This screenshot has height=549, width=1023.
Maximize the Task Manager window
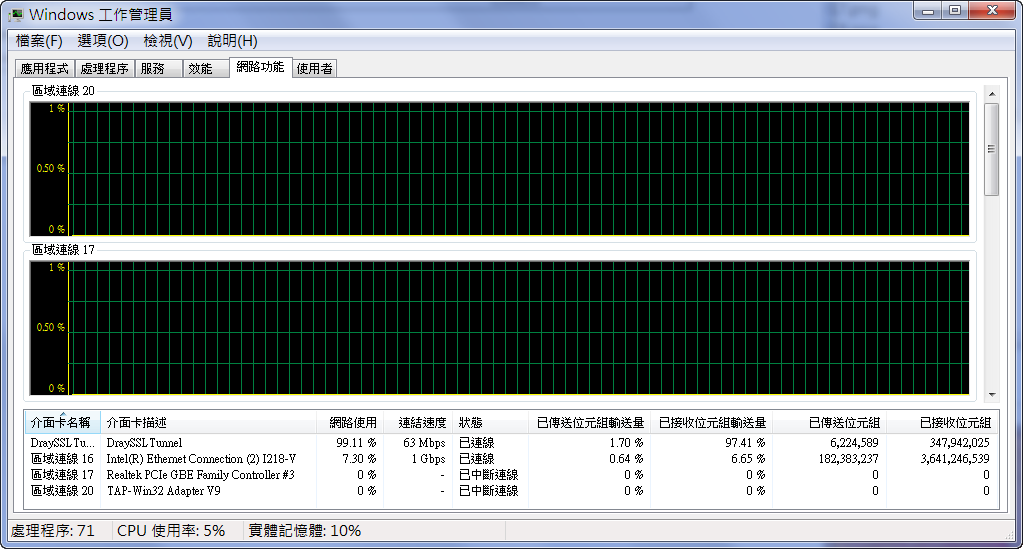[x=955, y=10]
